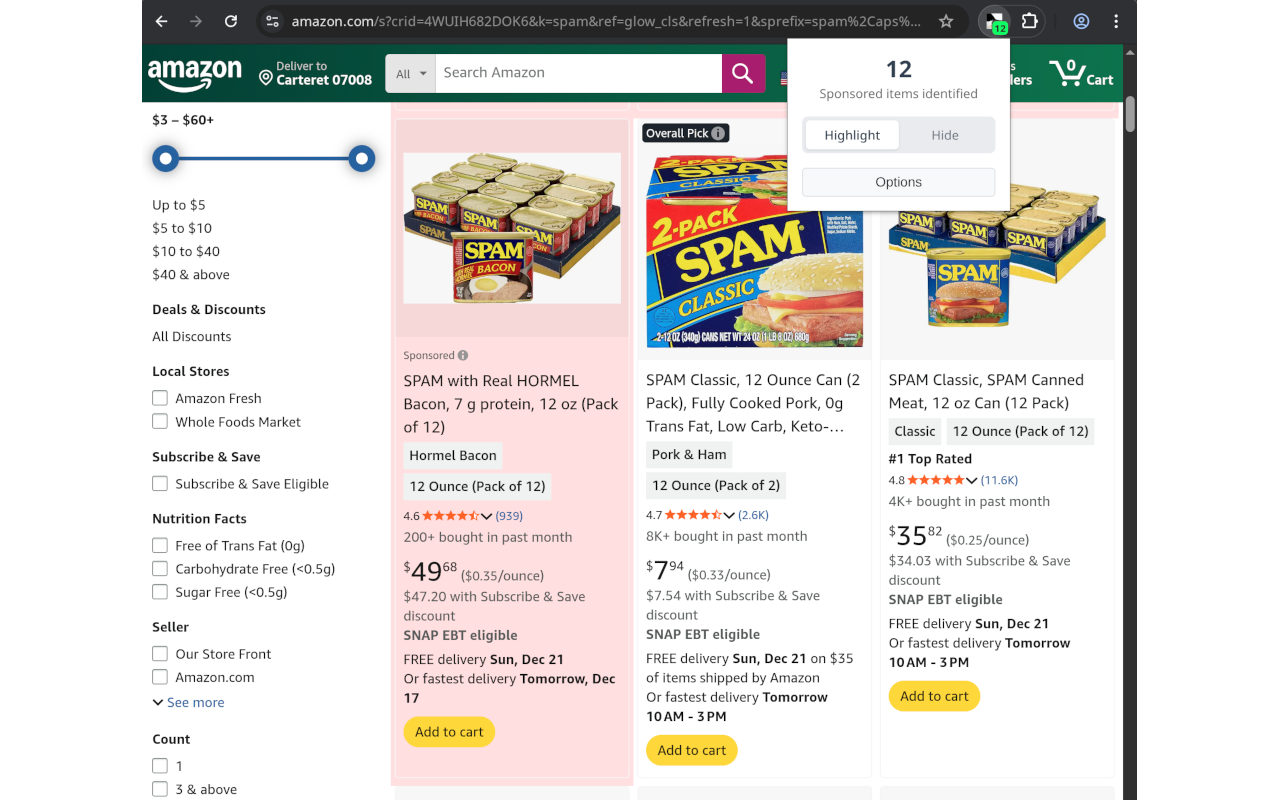Tick the Sugar Free checkbox
Screen dimensions: 1280x800
[160, 592]
